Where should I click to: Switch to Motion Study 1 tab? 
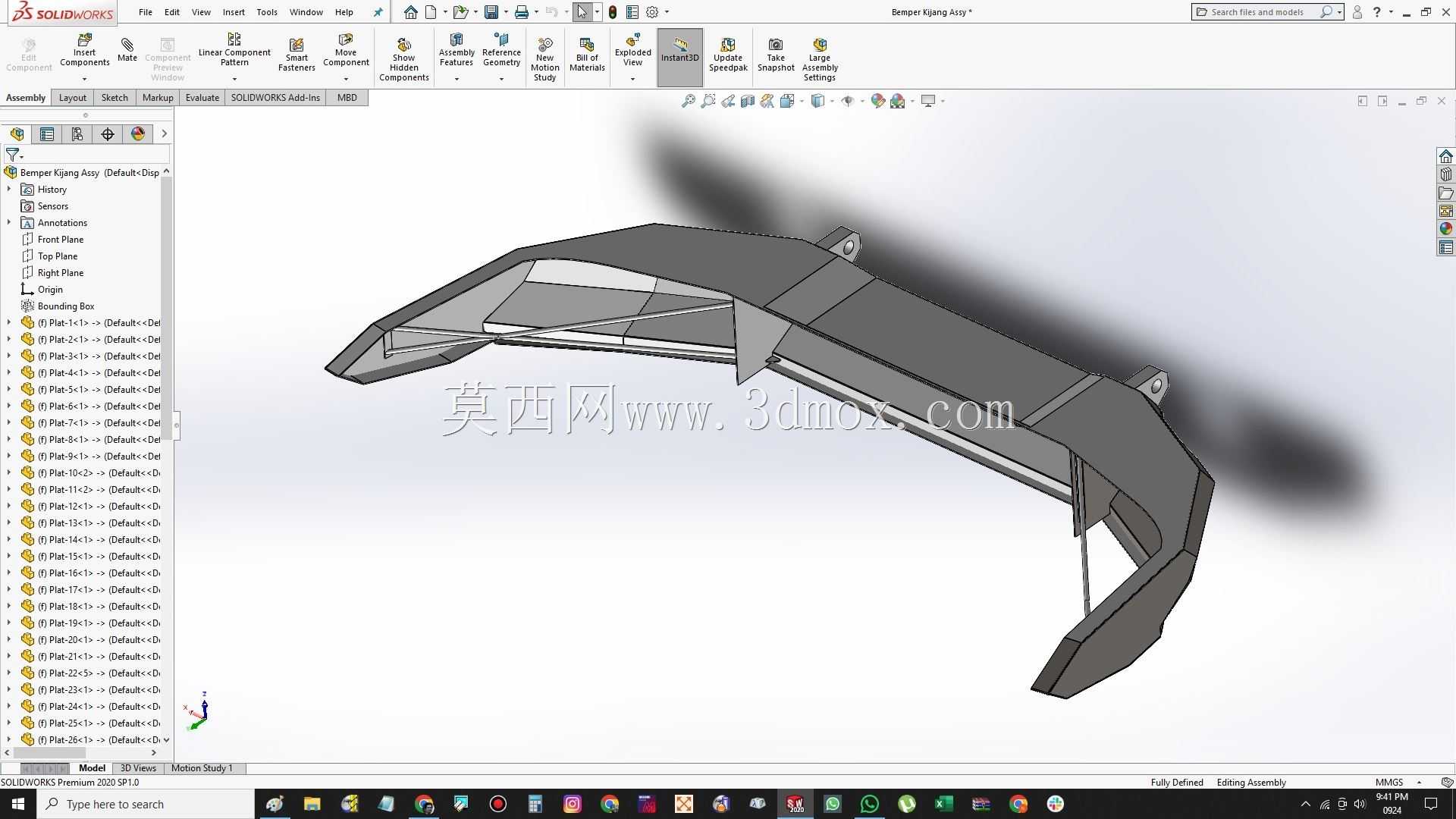(x=202, y=768)
